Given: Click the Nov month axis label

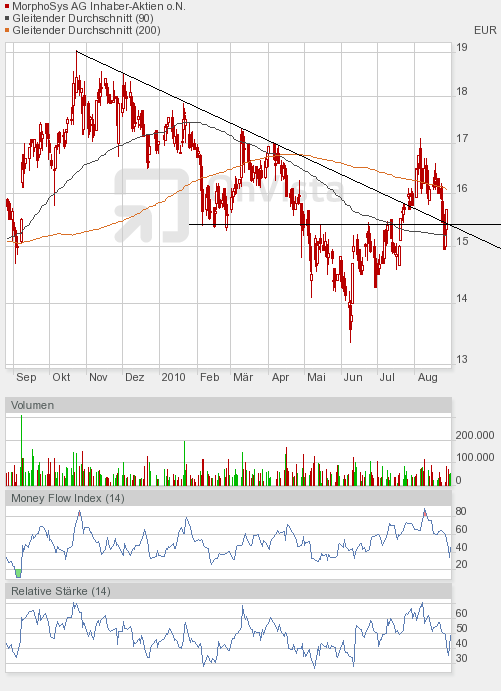Looking at the screenshot, I should tap(98, 378).
